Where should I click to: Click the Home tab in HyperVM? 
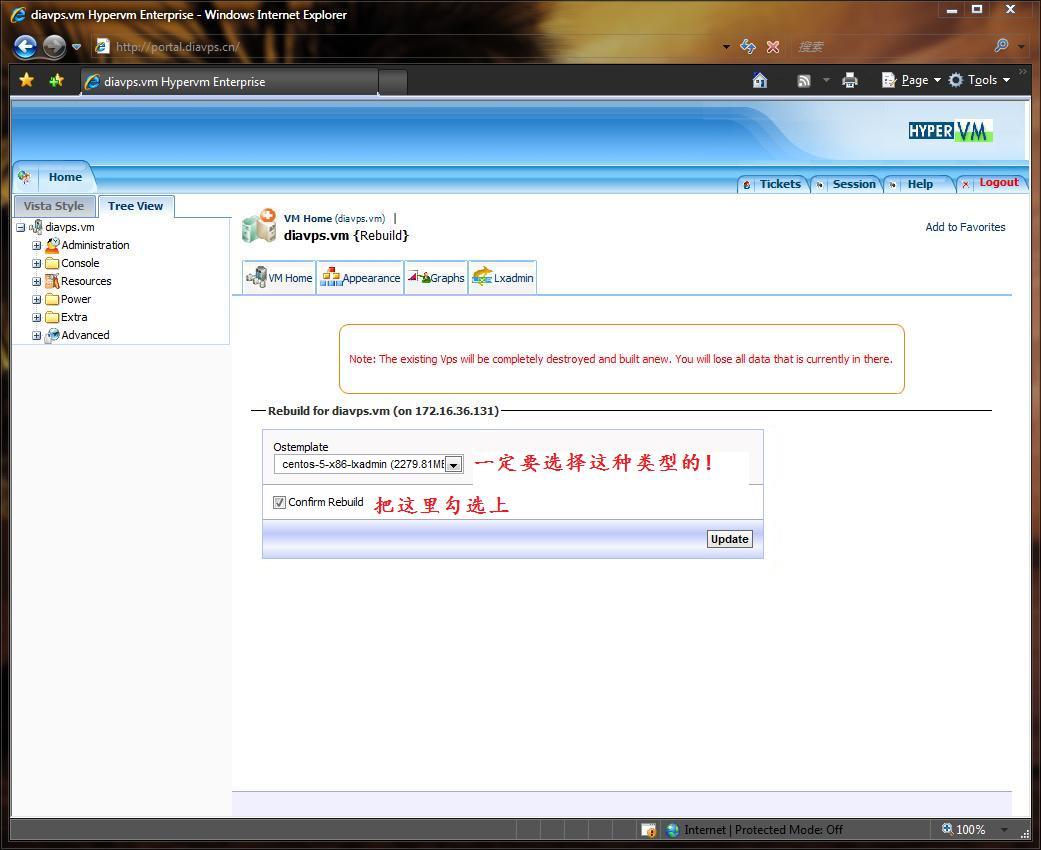tap(65, 177)
